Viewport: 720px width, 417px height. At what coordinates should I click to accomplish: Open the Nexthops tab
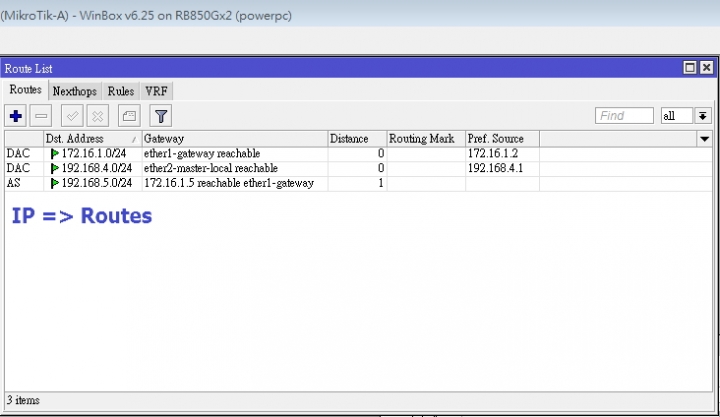coord(74,91)
